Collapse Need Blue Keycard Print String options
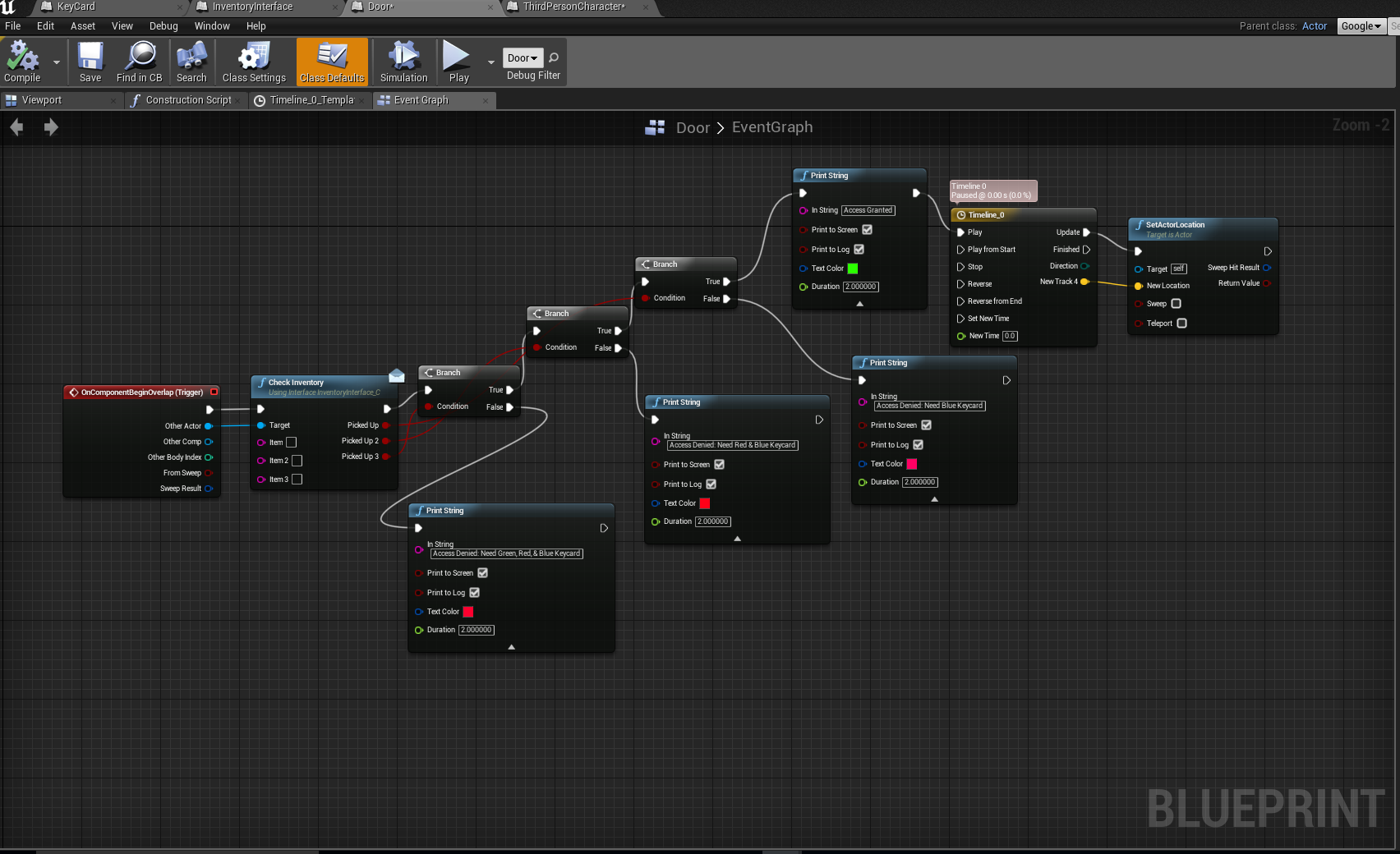This screenshot has width=1400, height=854. tap(934, 499)
